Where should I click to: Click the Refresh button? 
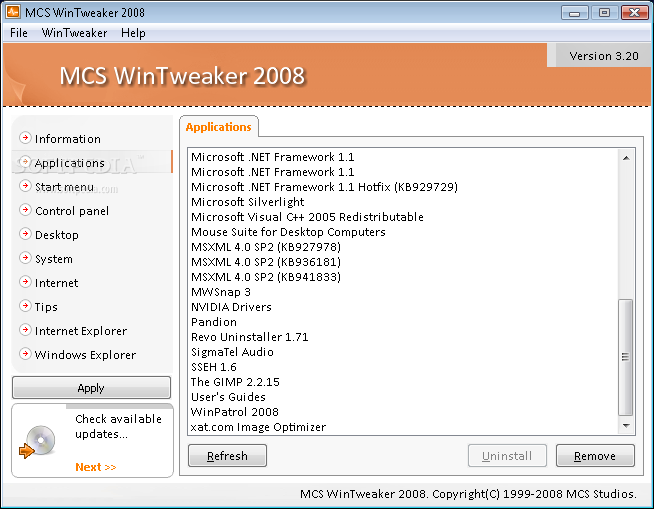click(227, 456)
